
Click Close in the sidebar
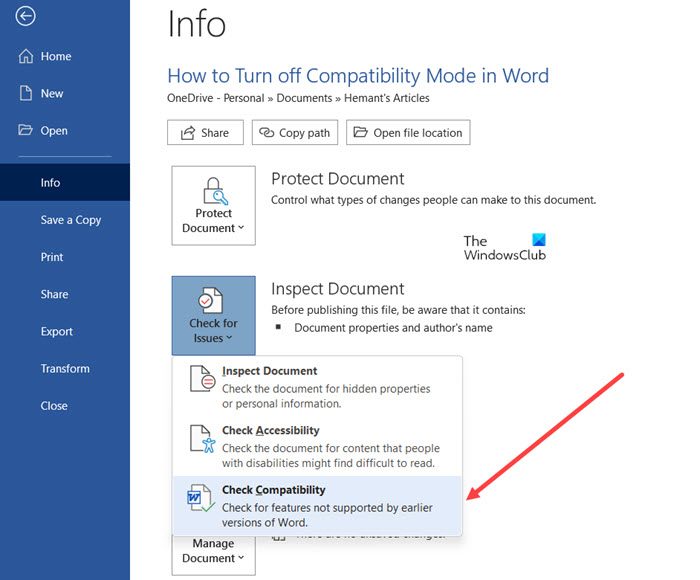click(x=54, y=406)
